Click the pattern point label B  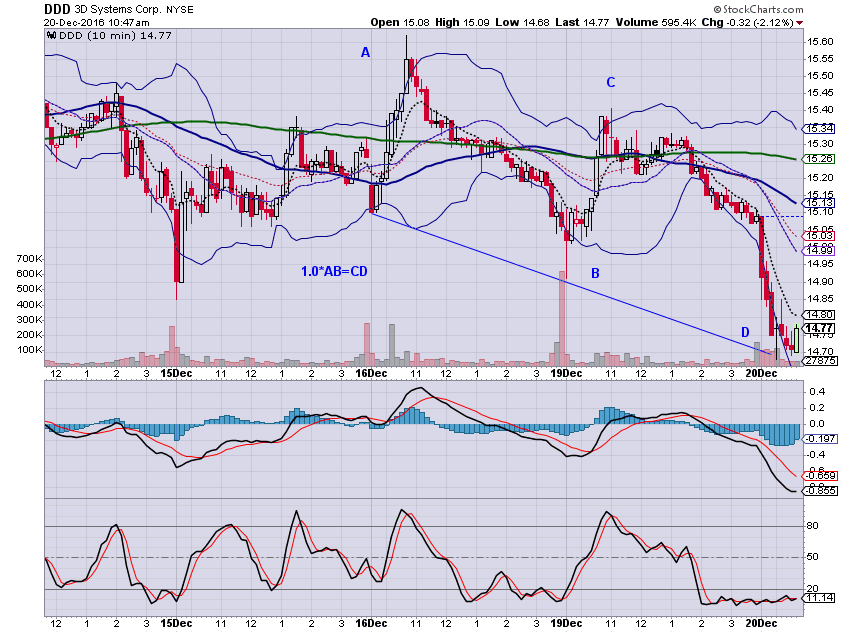tap(595, 273)
